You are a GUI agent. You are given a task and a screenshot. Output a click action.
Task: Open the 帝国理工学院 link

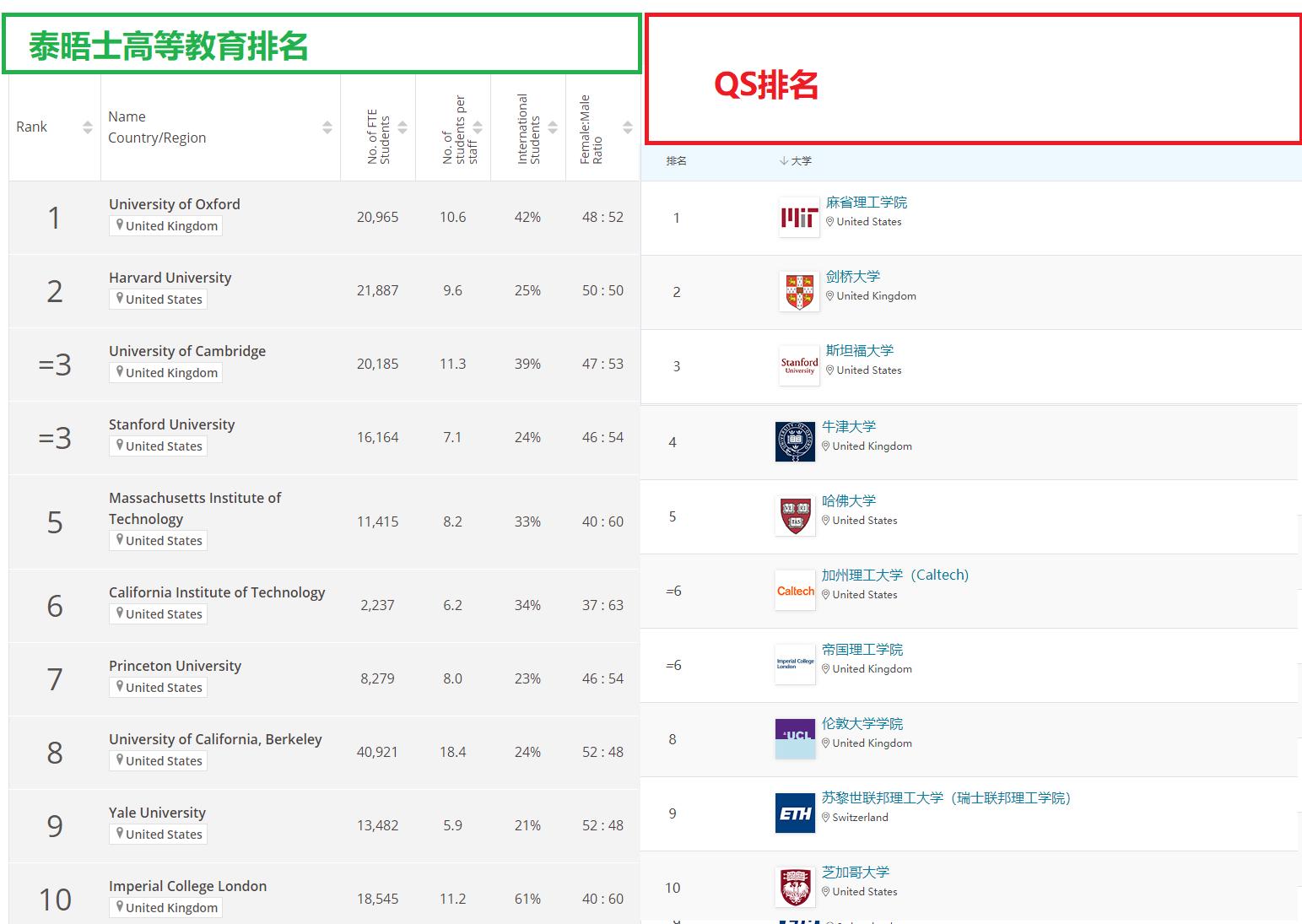(x=862, y=649)
